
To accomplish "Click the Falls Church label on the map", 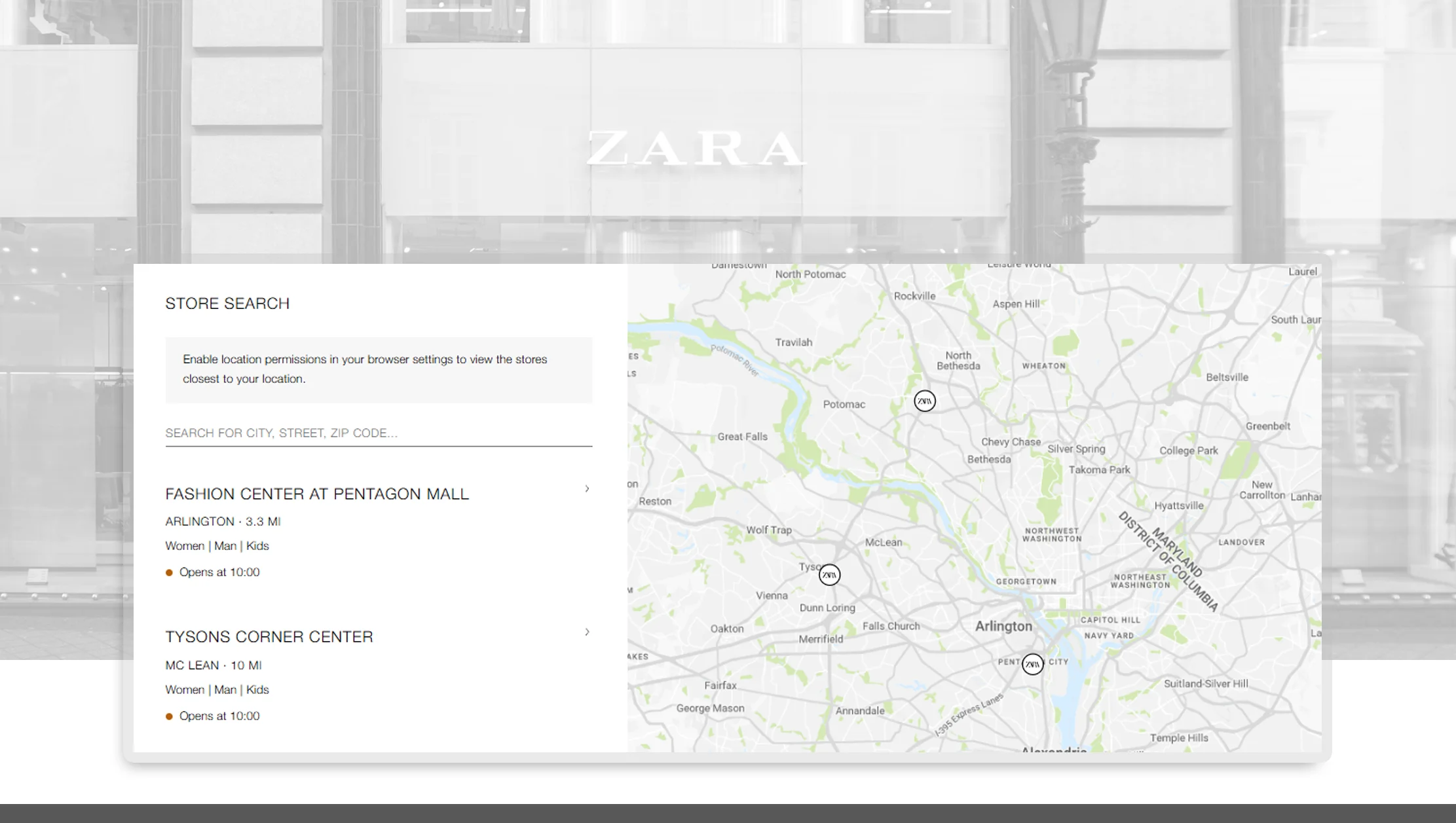I will click(891, 626).
